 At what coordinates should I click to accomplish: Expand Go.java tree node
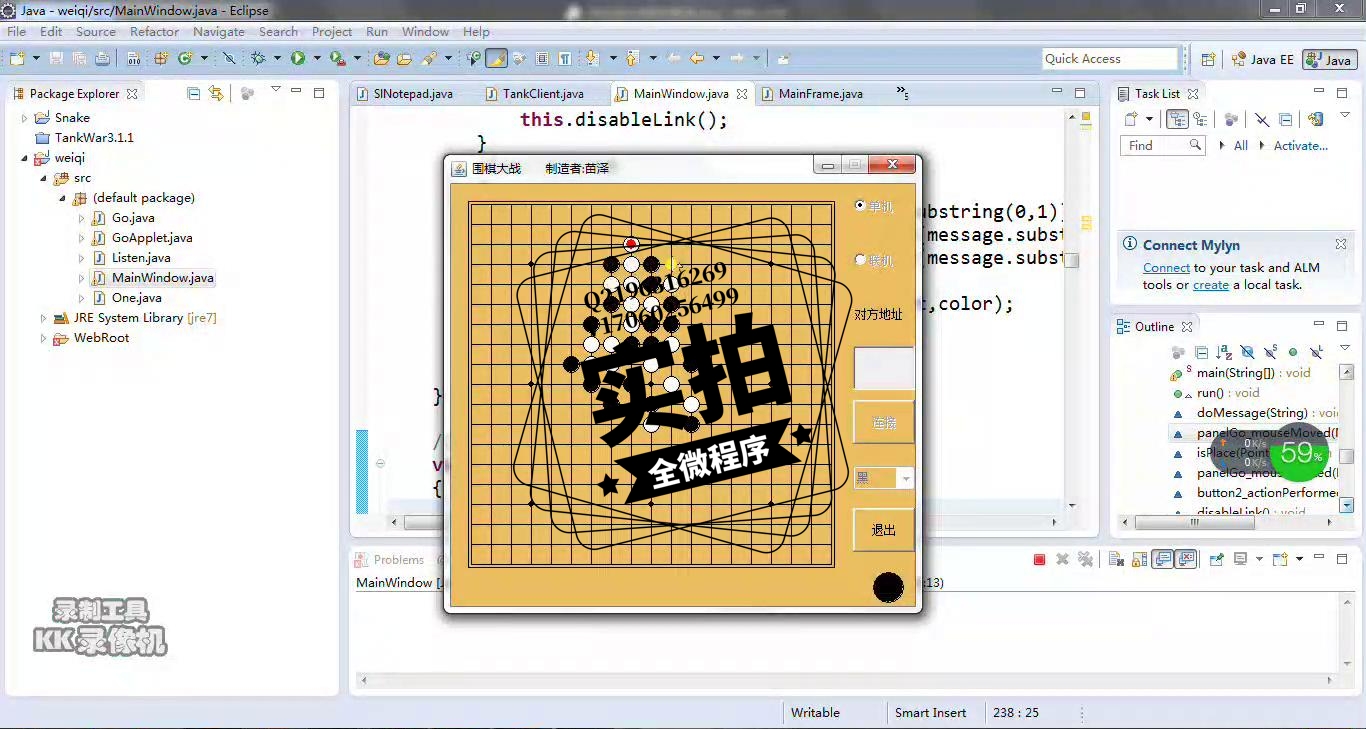coord(81,218)
